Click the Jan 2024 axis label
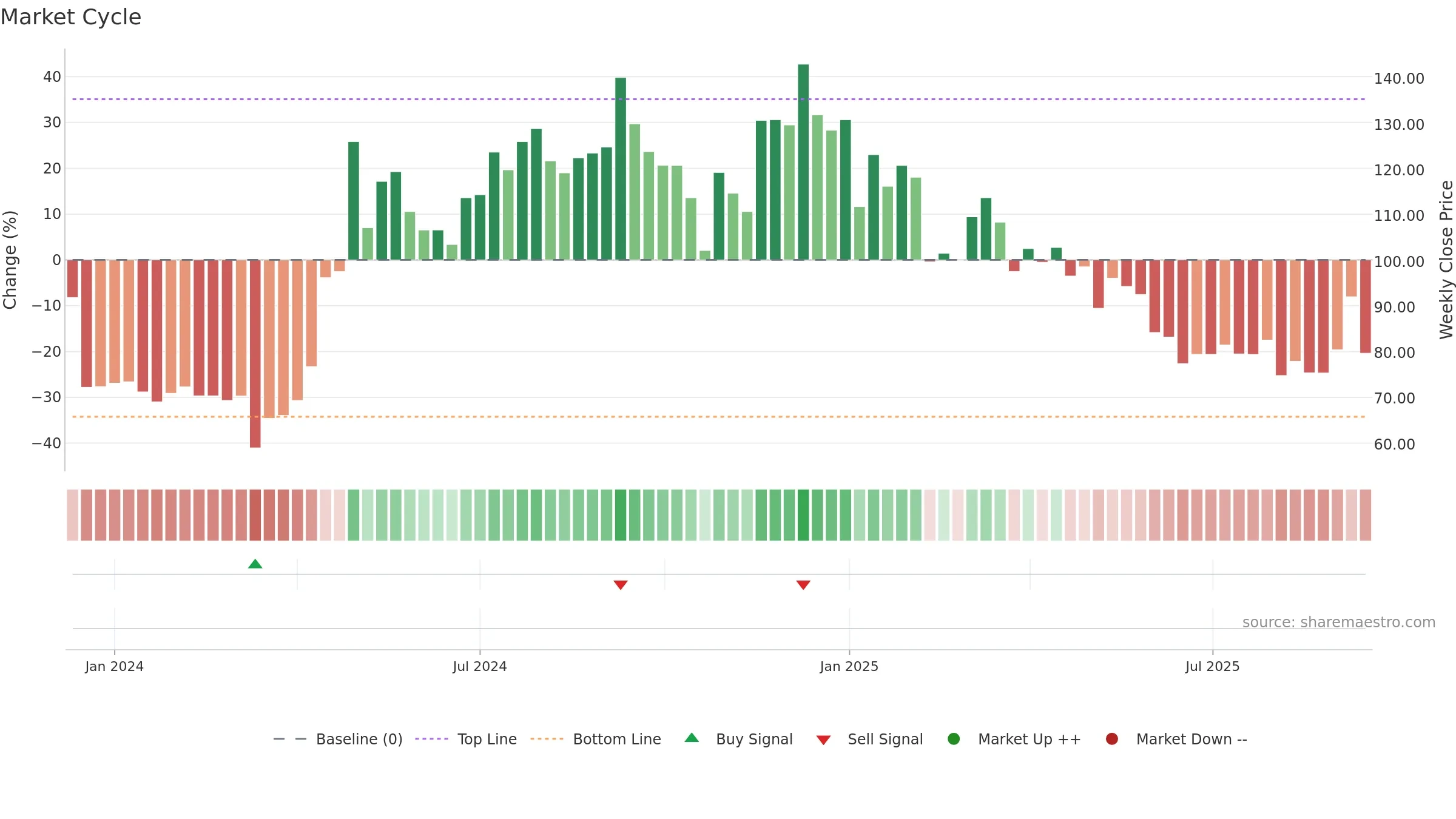 tap(114, 666)
